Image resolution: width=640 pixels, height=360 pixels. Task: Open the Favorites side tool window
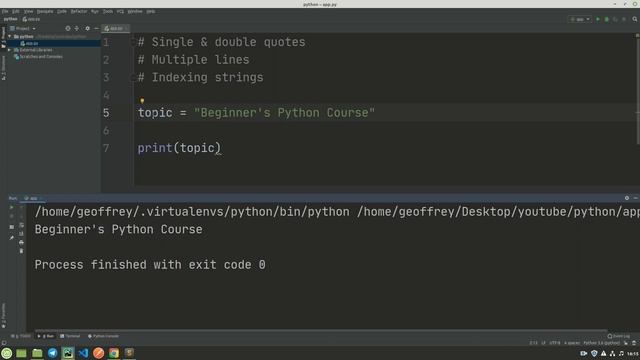tap(3, 315)
